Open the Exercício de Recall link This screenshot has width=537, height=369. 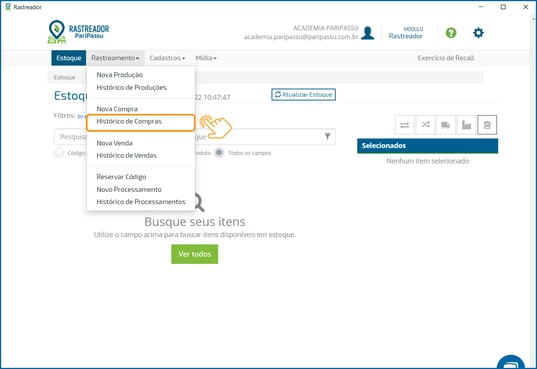tap(446, 58)
